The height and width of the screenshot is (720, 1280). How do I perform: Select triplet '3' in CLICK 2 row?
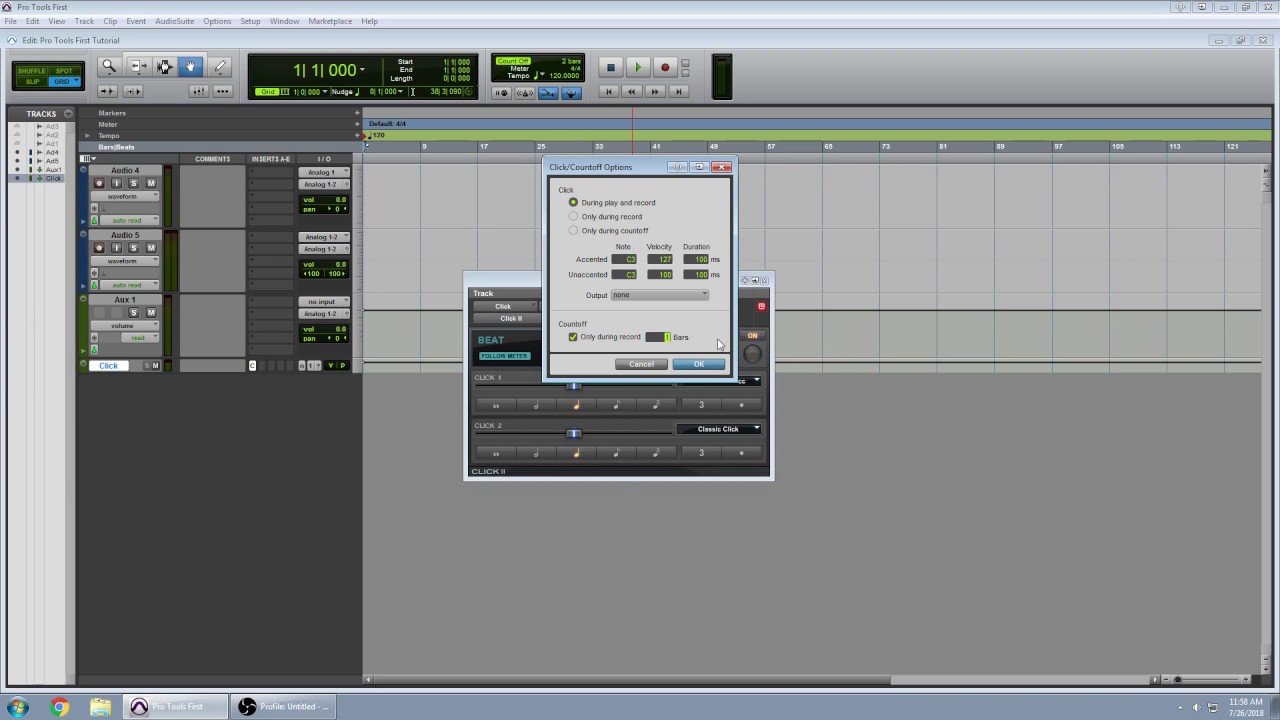tap(701, 453)
